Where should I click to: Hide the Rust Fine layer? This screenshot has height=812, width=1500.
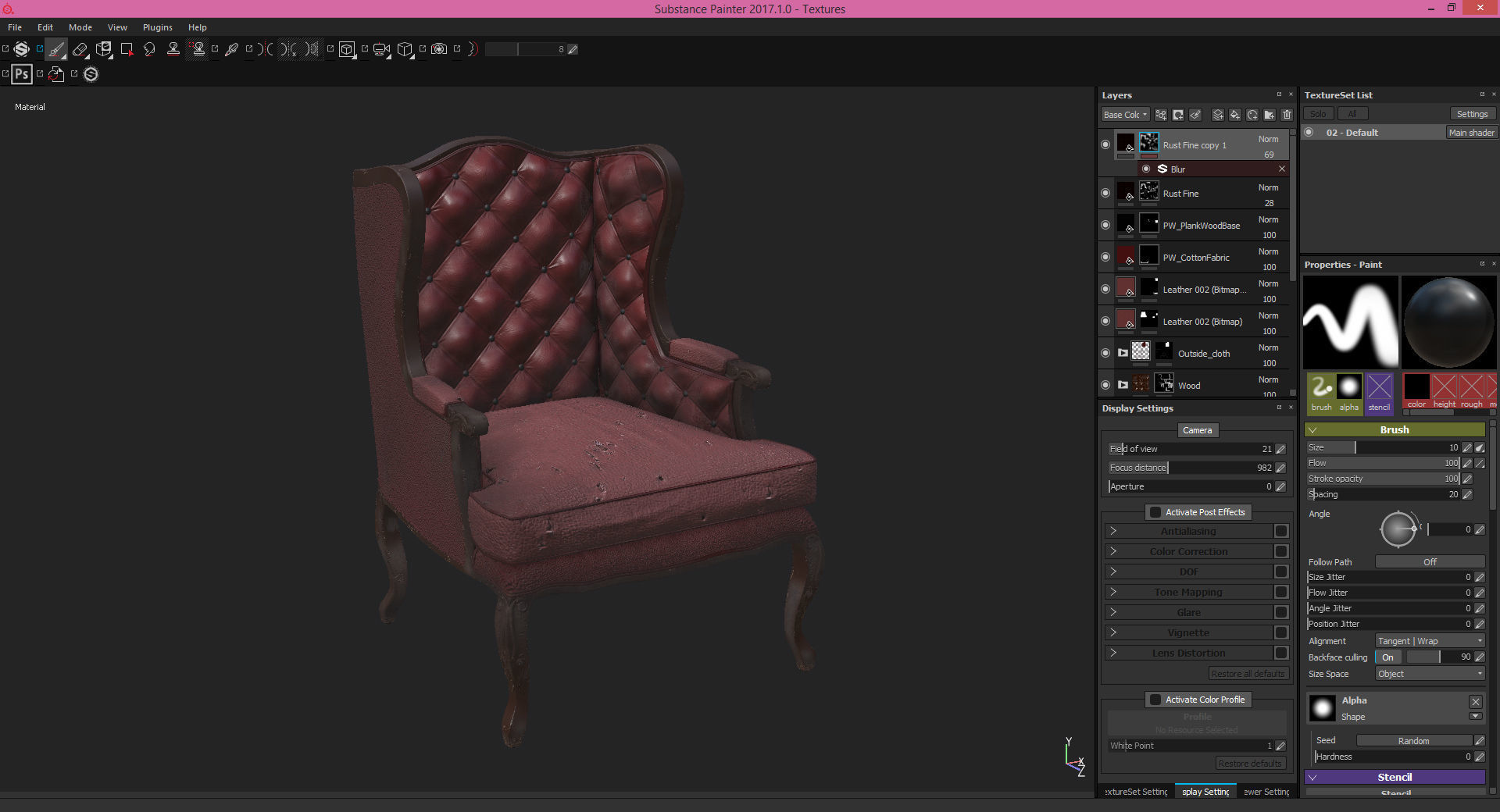click(x=1105, y=193)
